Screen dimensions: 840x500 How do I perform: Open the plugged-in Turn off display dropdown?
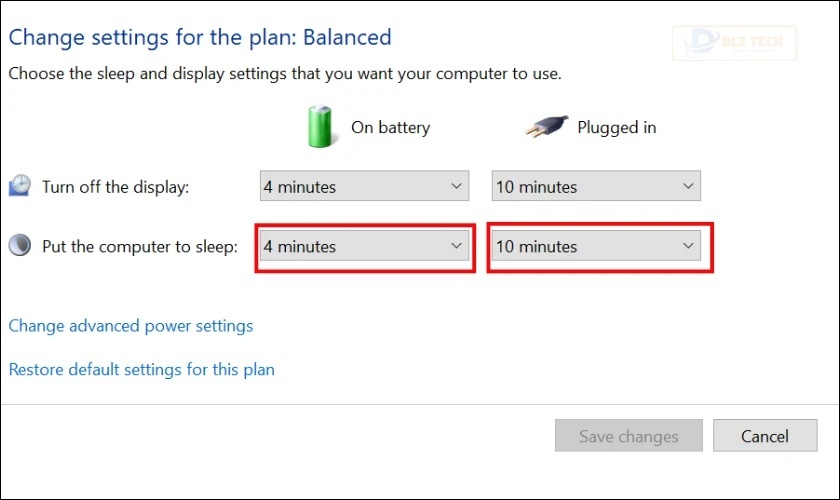(596, 186)
